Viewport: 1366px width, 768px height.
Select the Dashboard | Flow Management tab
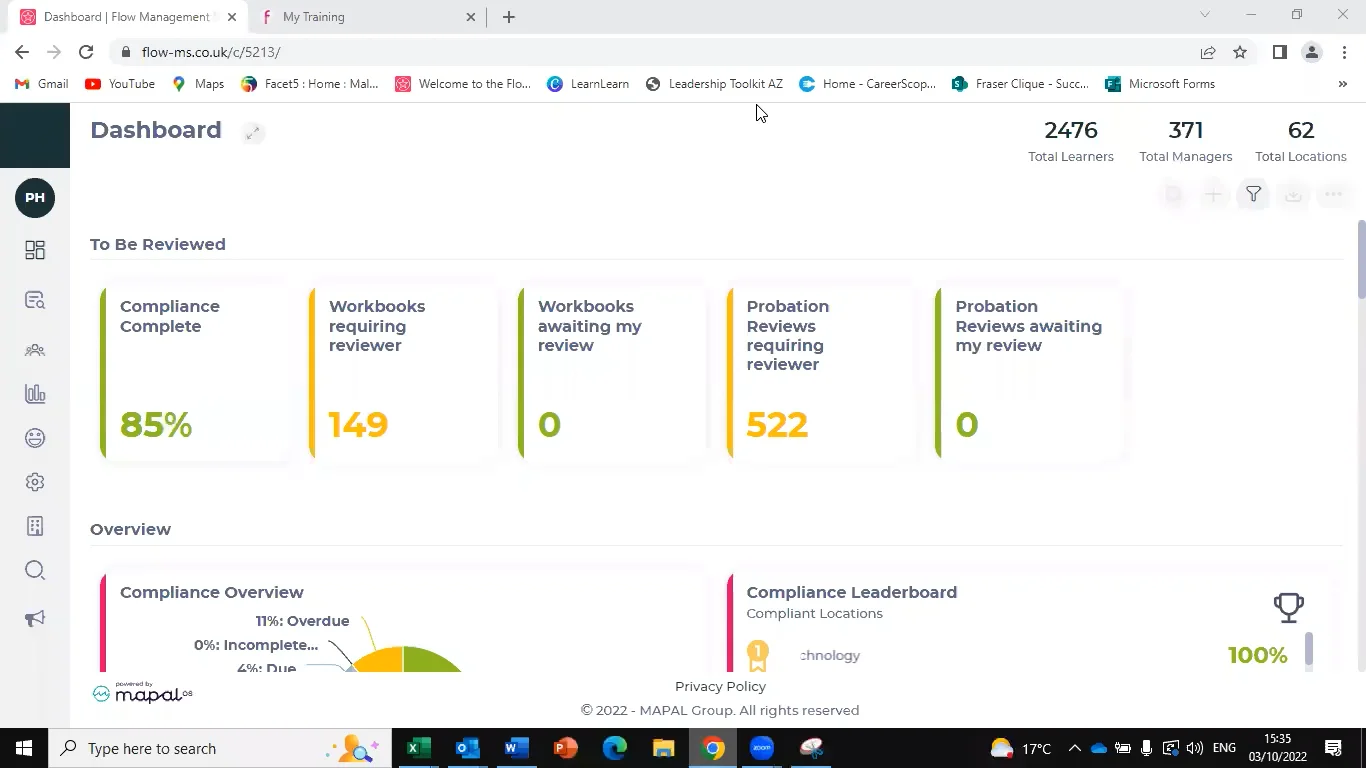coord(130,17)
